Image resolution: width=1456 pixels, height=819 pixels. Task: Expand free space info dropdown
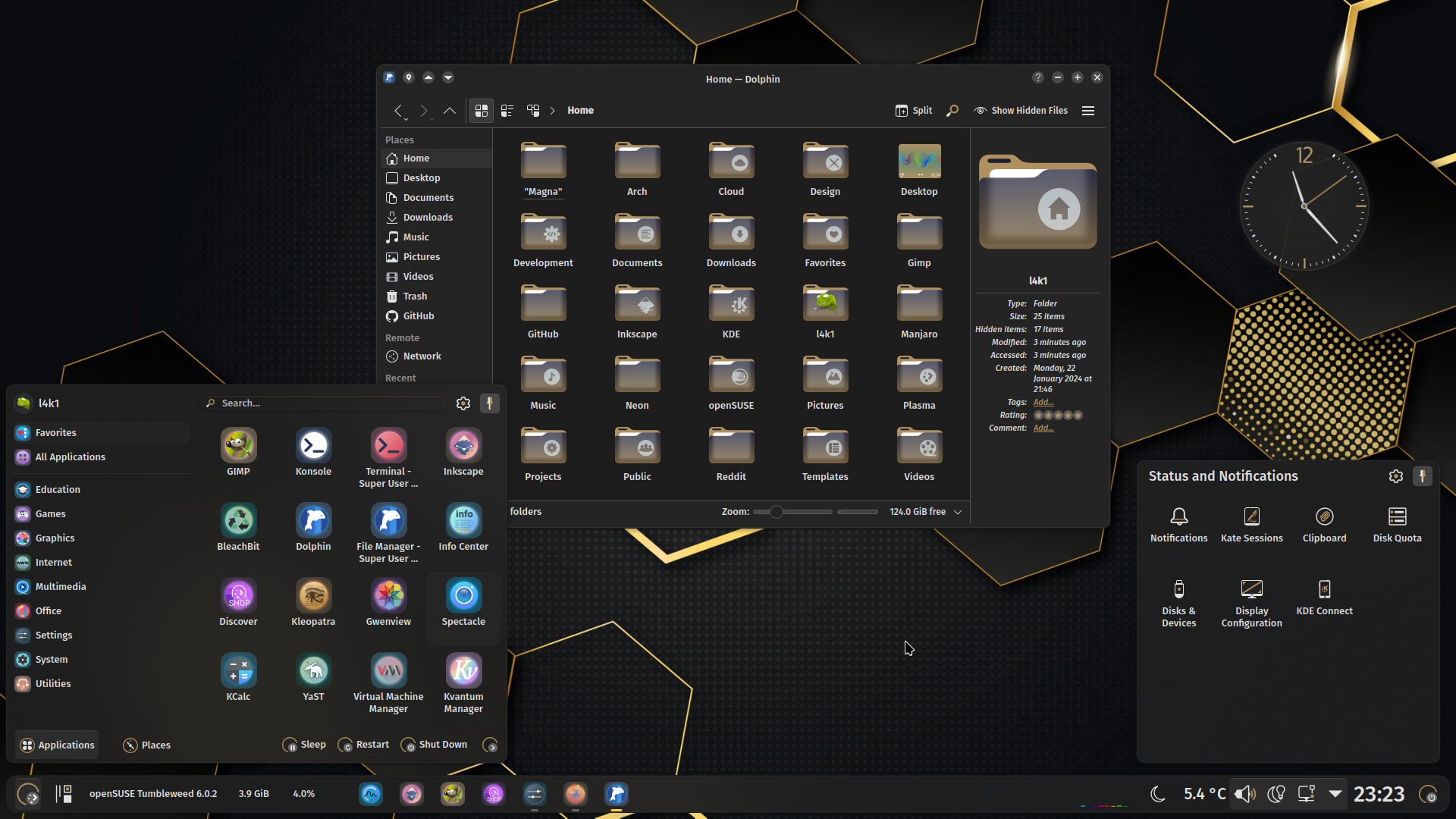coord(958,512)
